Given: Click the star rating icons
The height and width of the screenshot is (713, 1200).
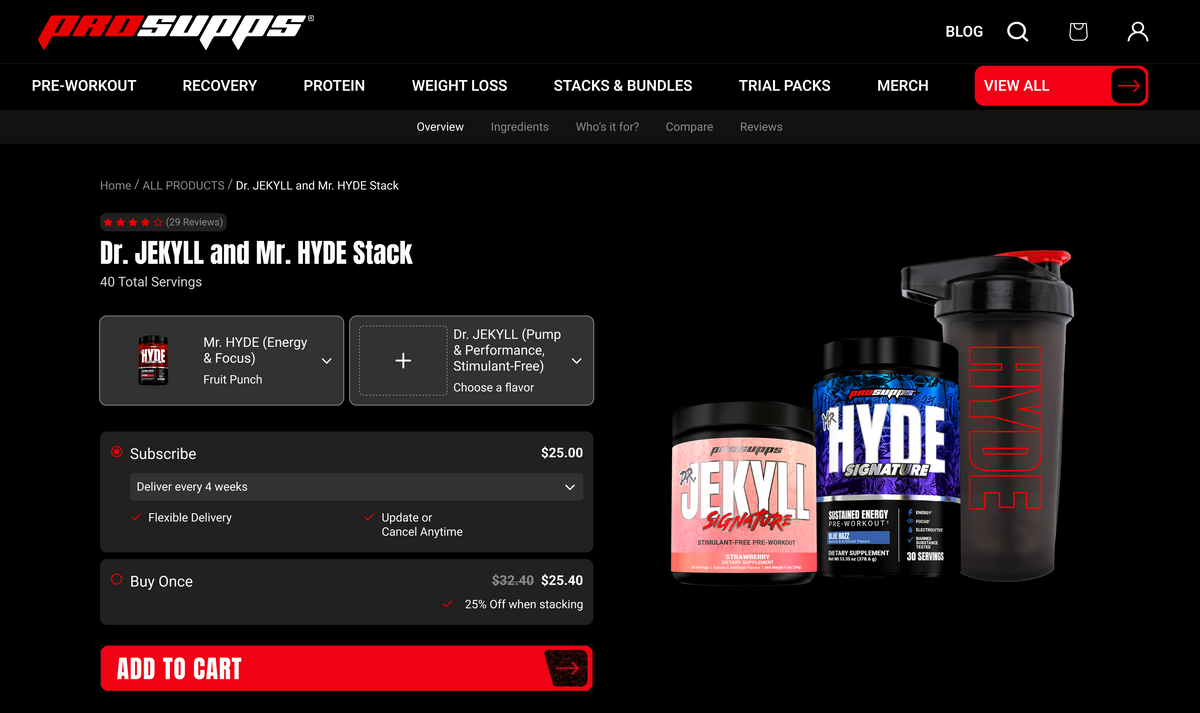Looking at the screenshot, I should click(x=133, y=222).
